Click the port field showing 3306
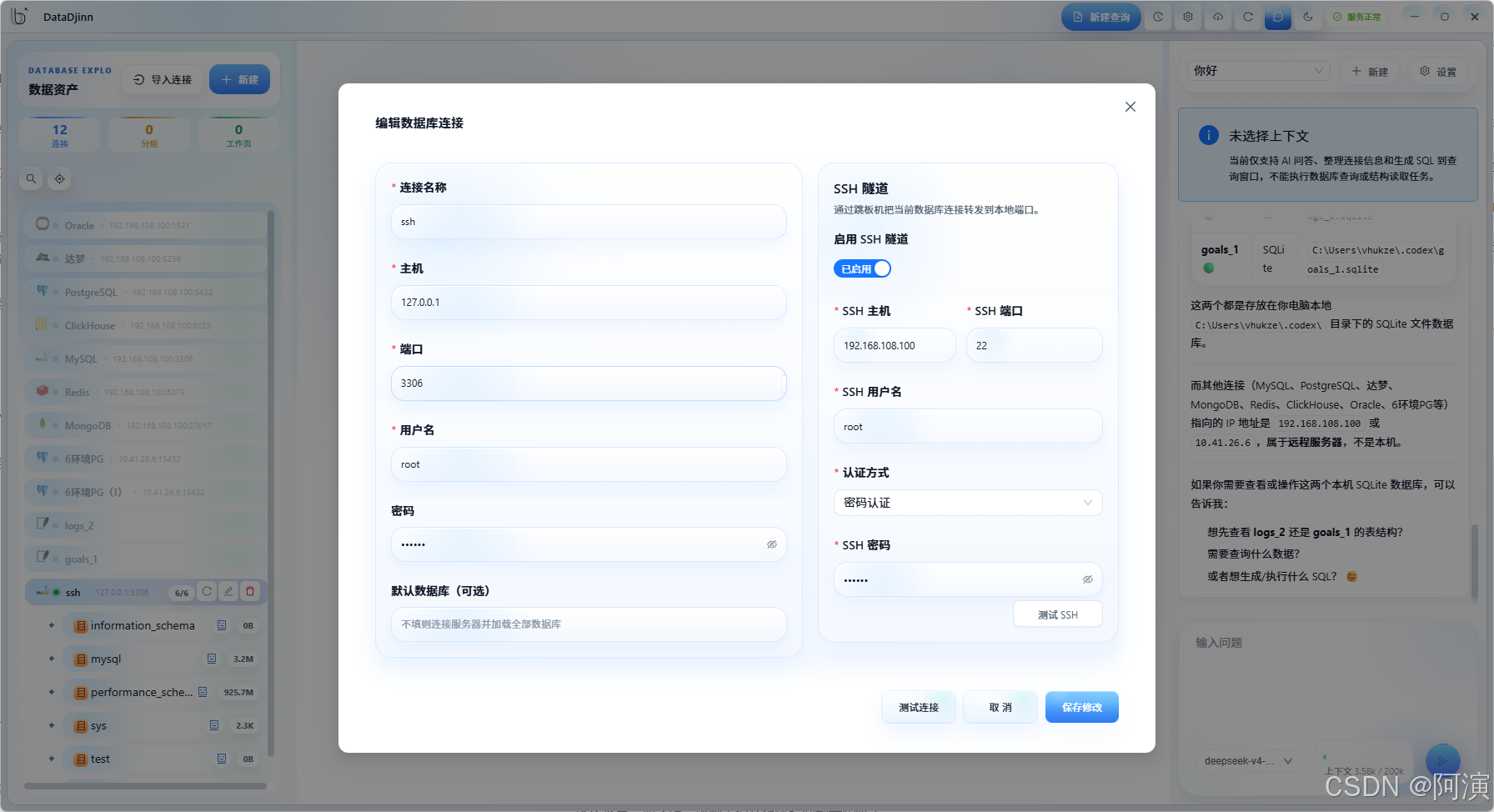1494x812 pixels. [589, 383]
